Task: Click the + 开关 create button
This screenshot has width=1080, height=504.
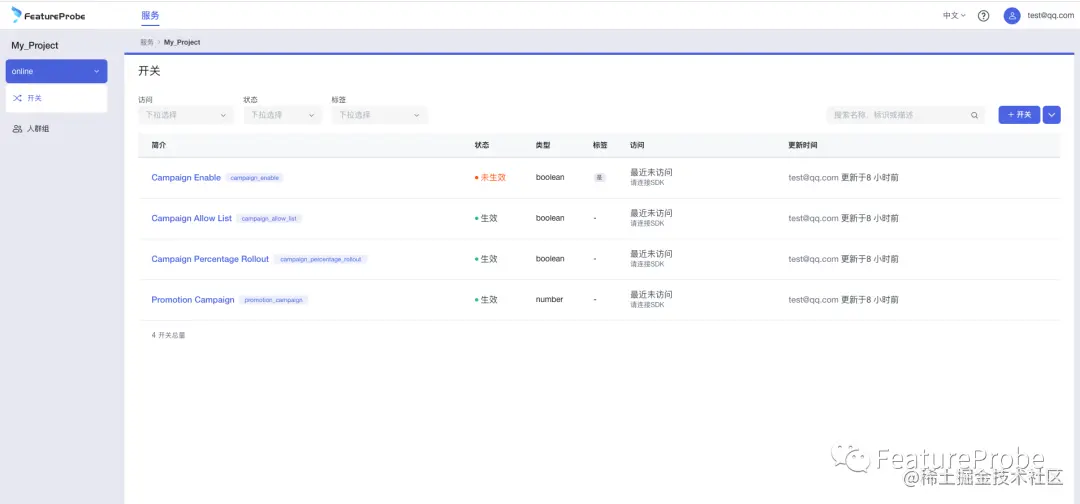Action: pos(1019,115)
